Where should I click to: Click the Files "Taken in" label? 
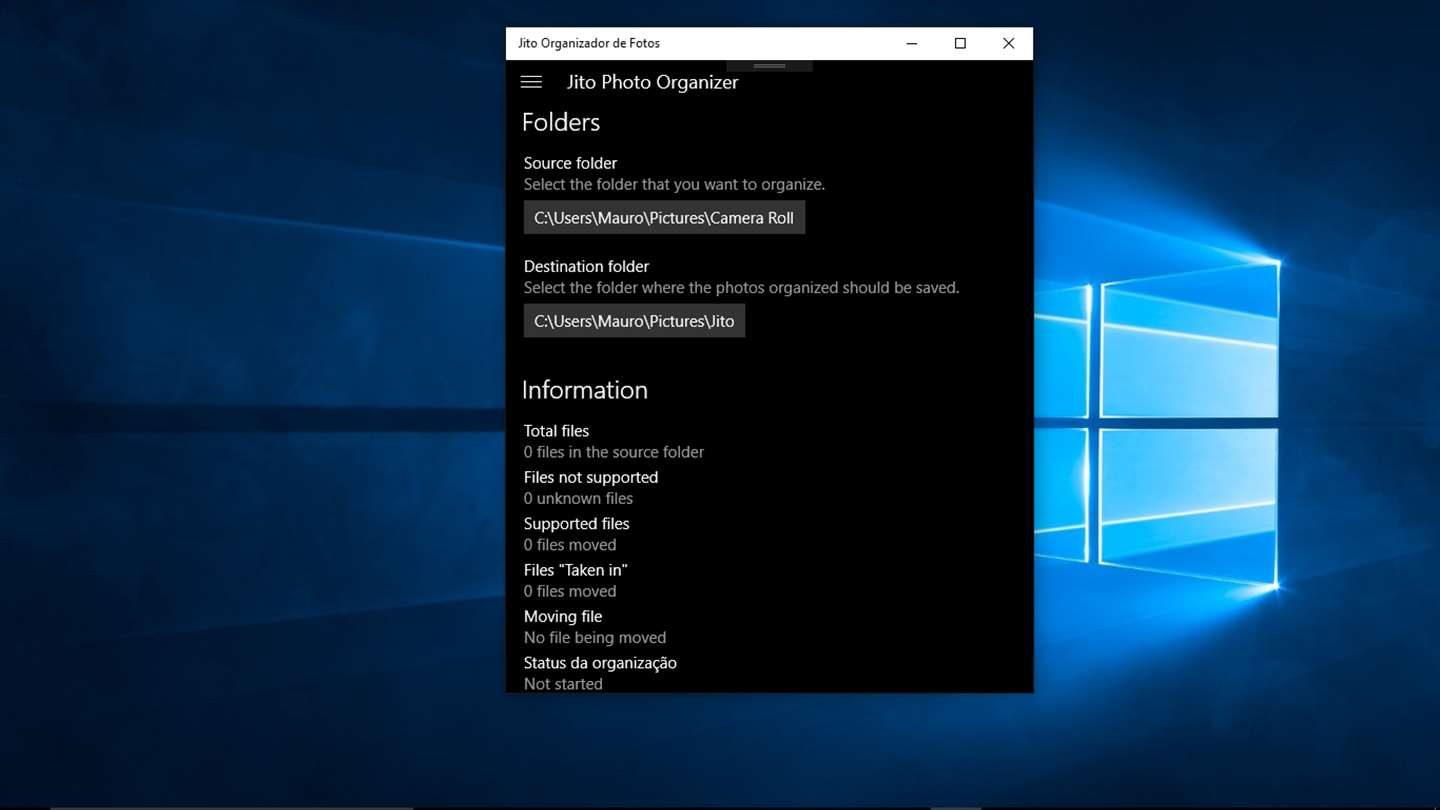[575, 570]
